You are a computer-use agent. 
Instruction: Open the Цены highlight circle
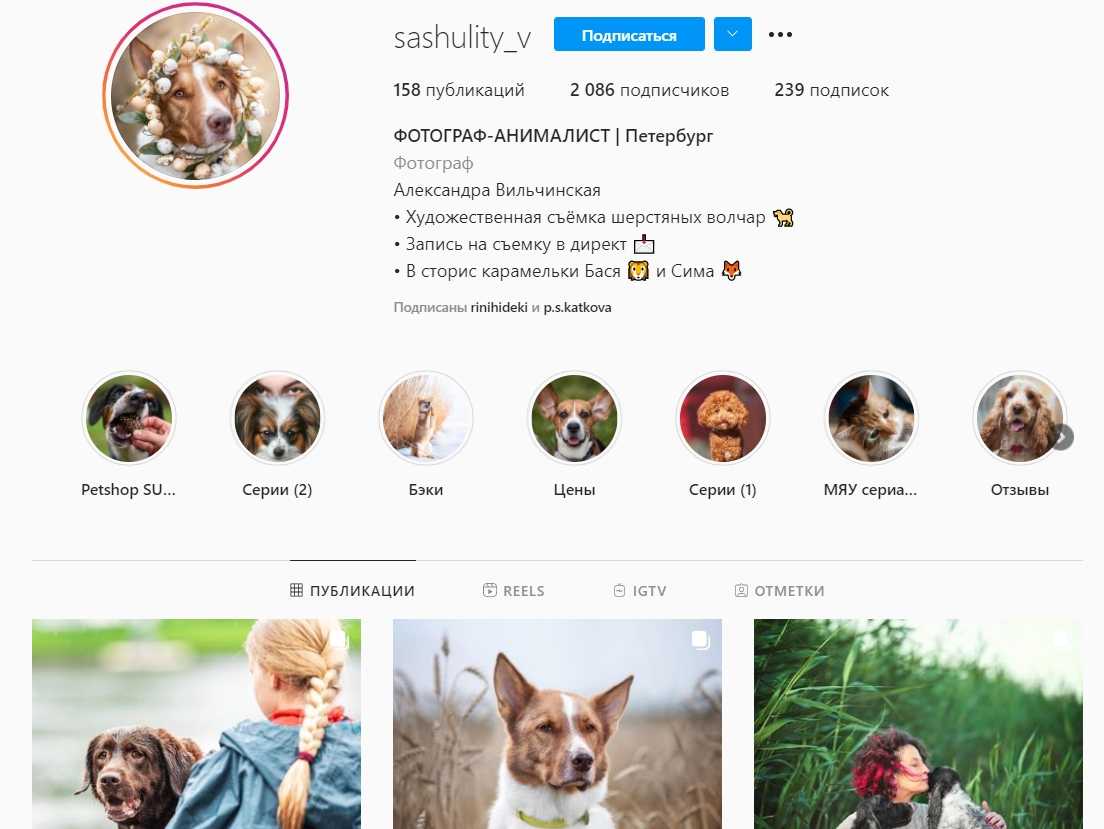pyautogui.click(x=575, y=418)
